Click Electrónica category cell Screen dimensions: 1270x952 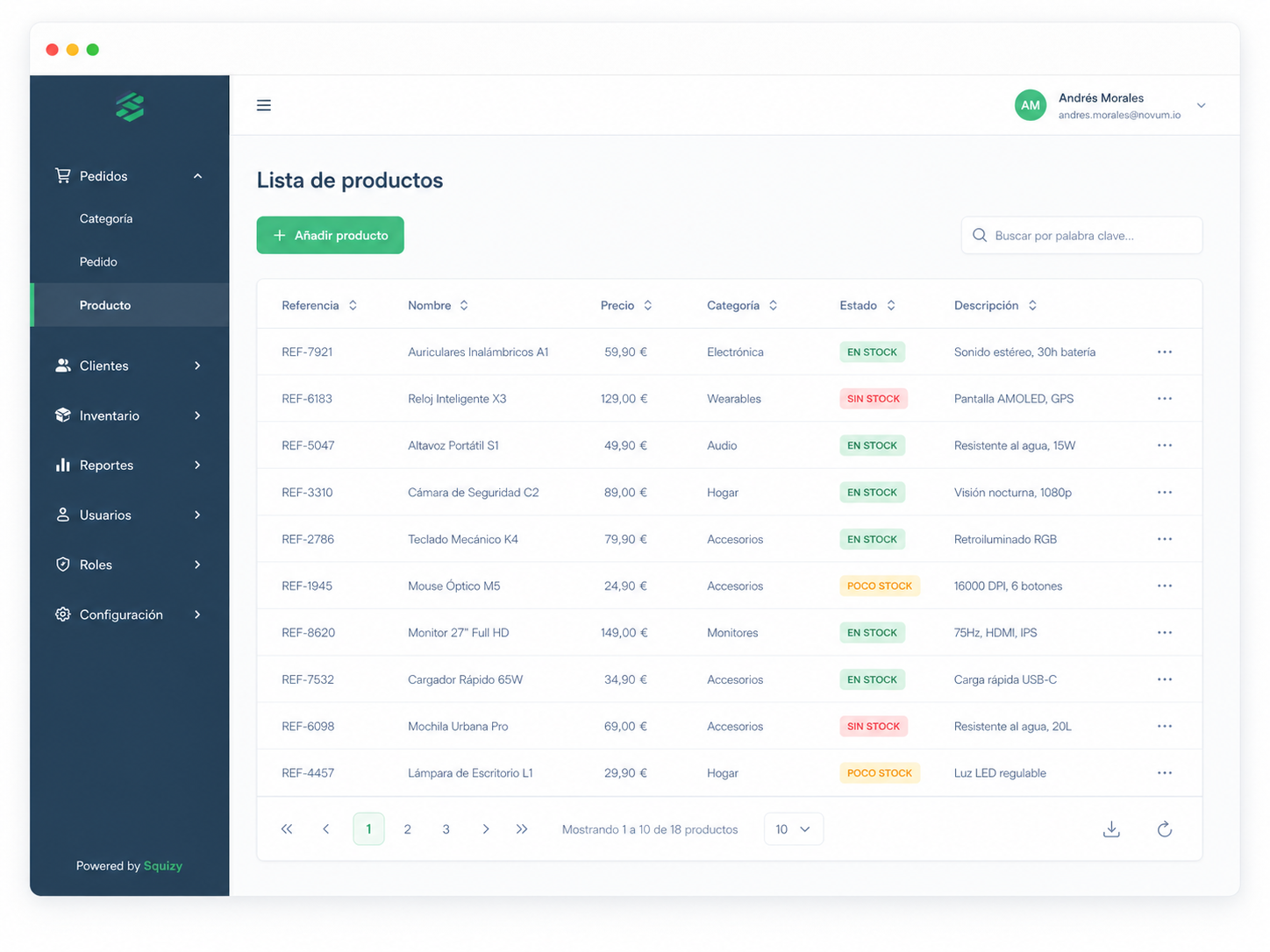pyautogui.click(x=735, y=352)
